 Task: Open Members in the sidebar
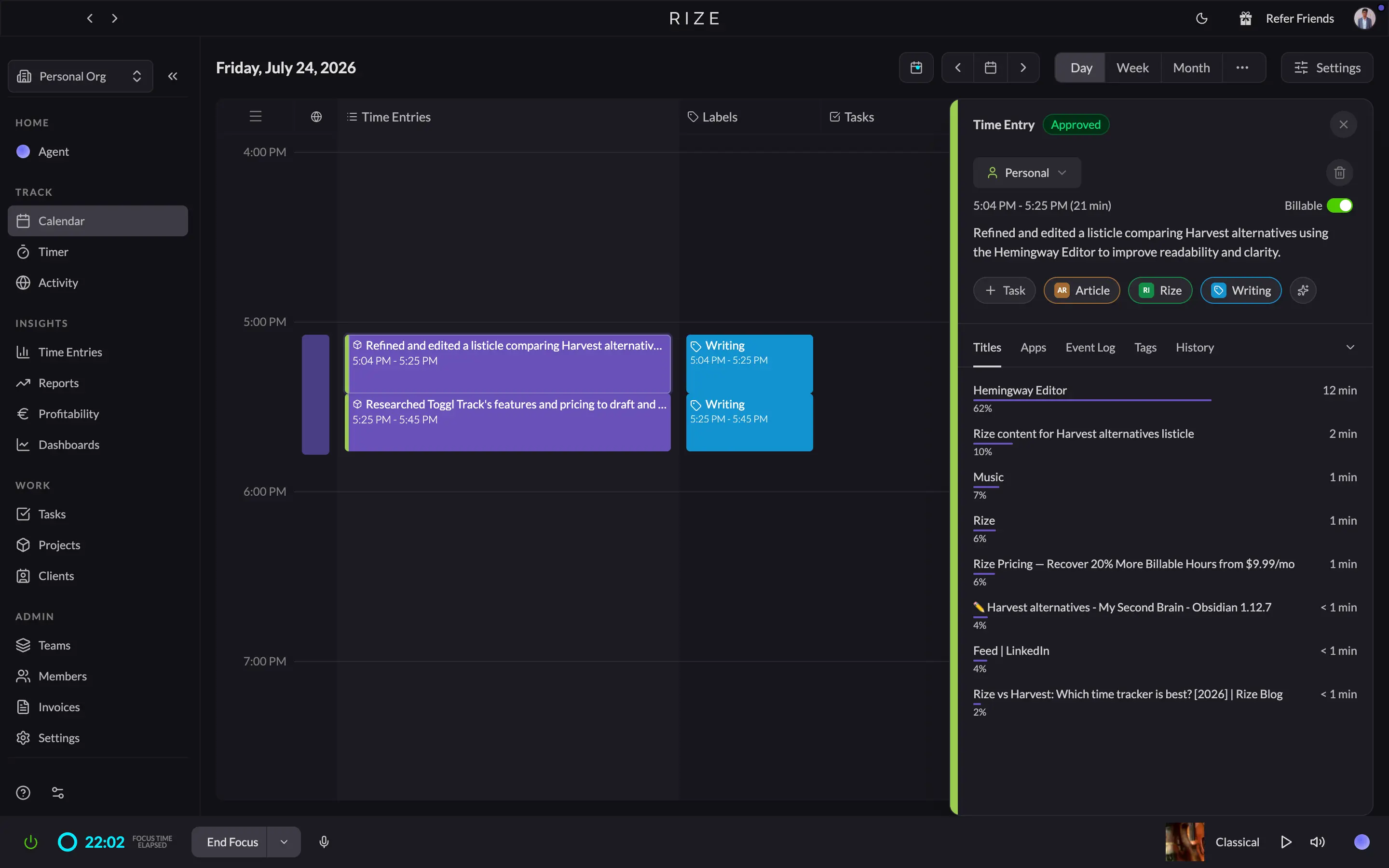coord(97,676)
